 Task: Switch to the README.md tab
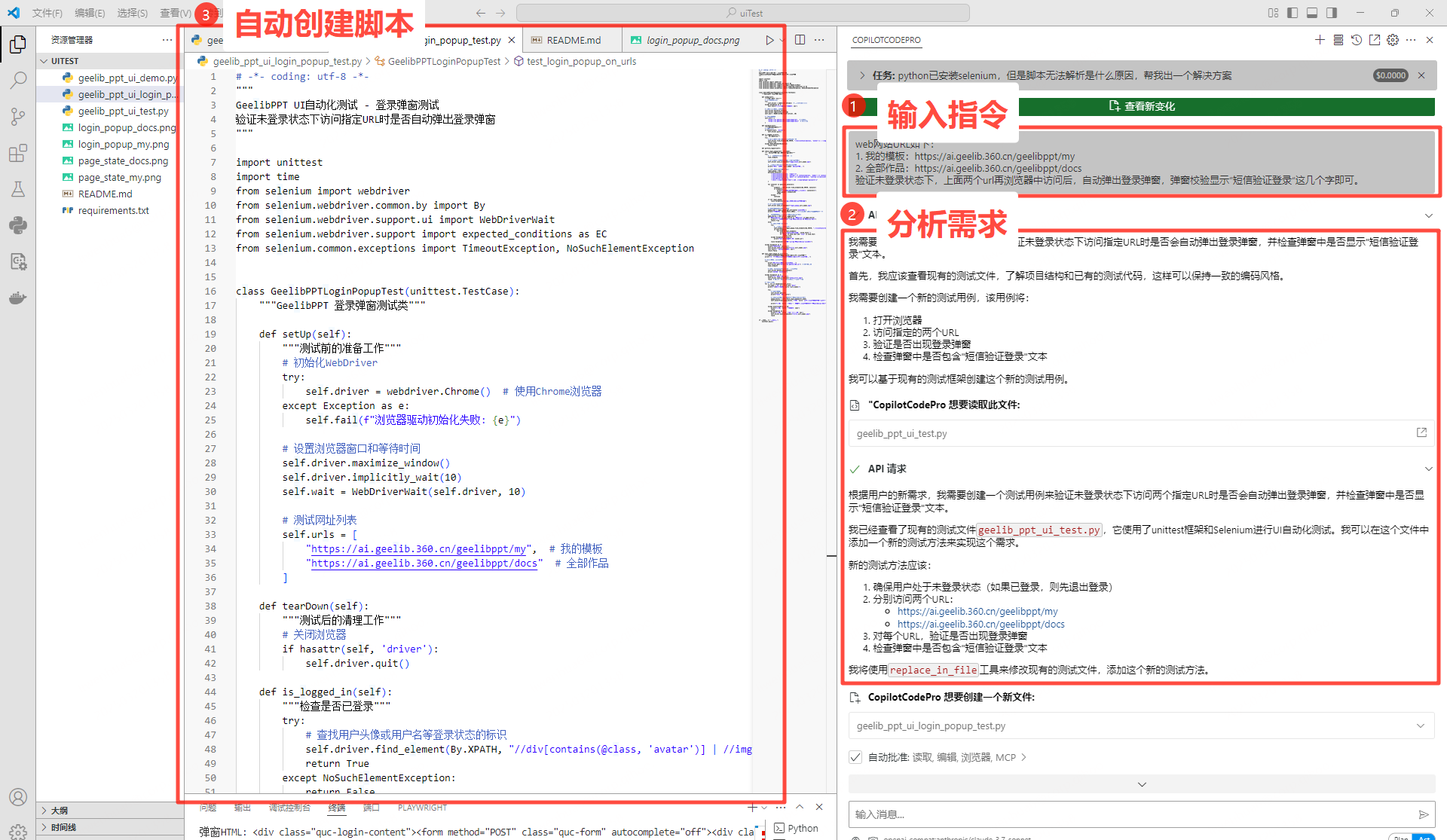(573, 40)
